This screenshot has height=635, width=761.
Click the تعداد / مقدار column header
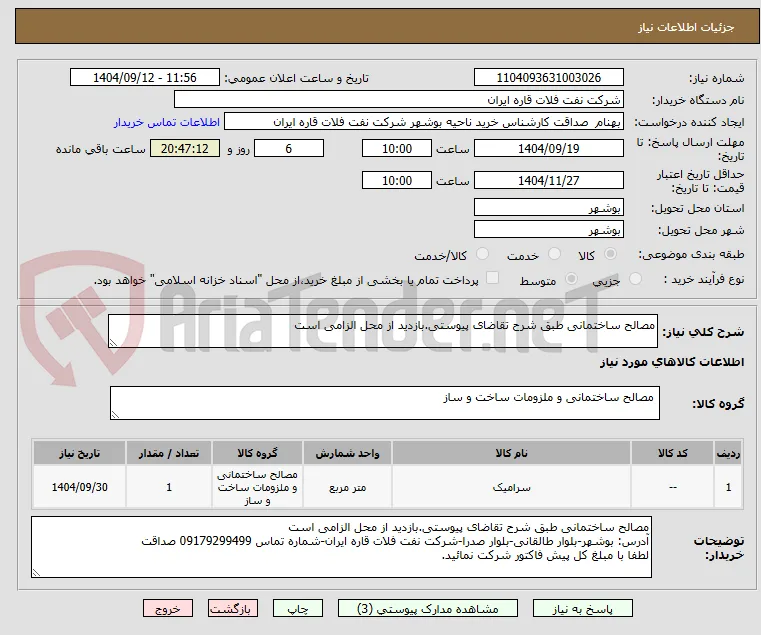[x=169, y=453]
